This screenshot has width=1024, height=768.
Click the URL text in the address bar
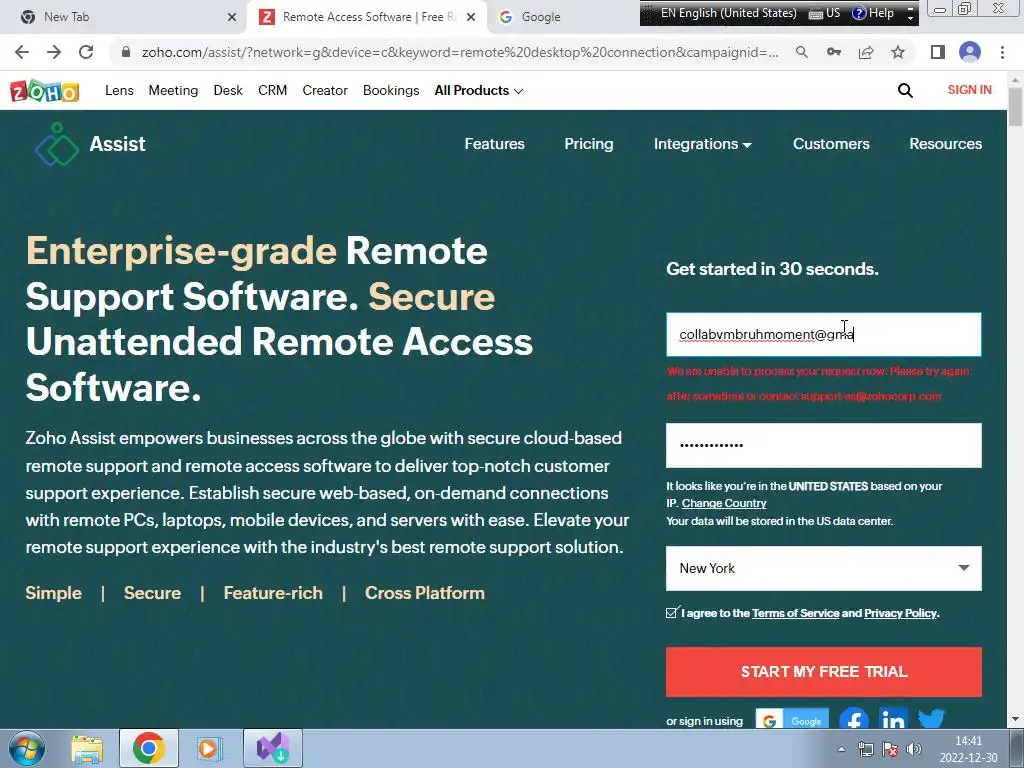pos(460,52)
